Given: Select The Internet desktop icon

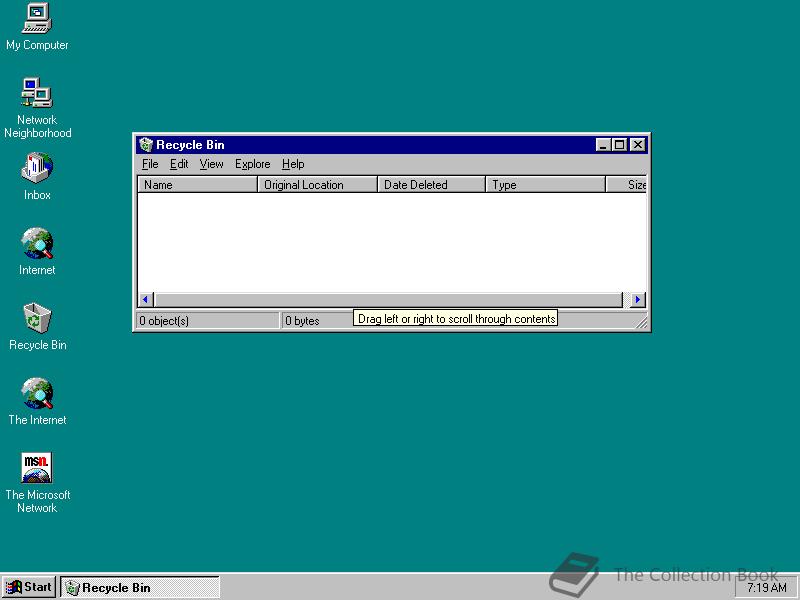Looking at the screenshot, I should click(37, 401).
